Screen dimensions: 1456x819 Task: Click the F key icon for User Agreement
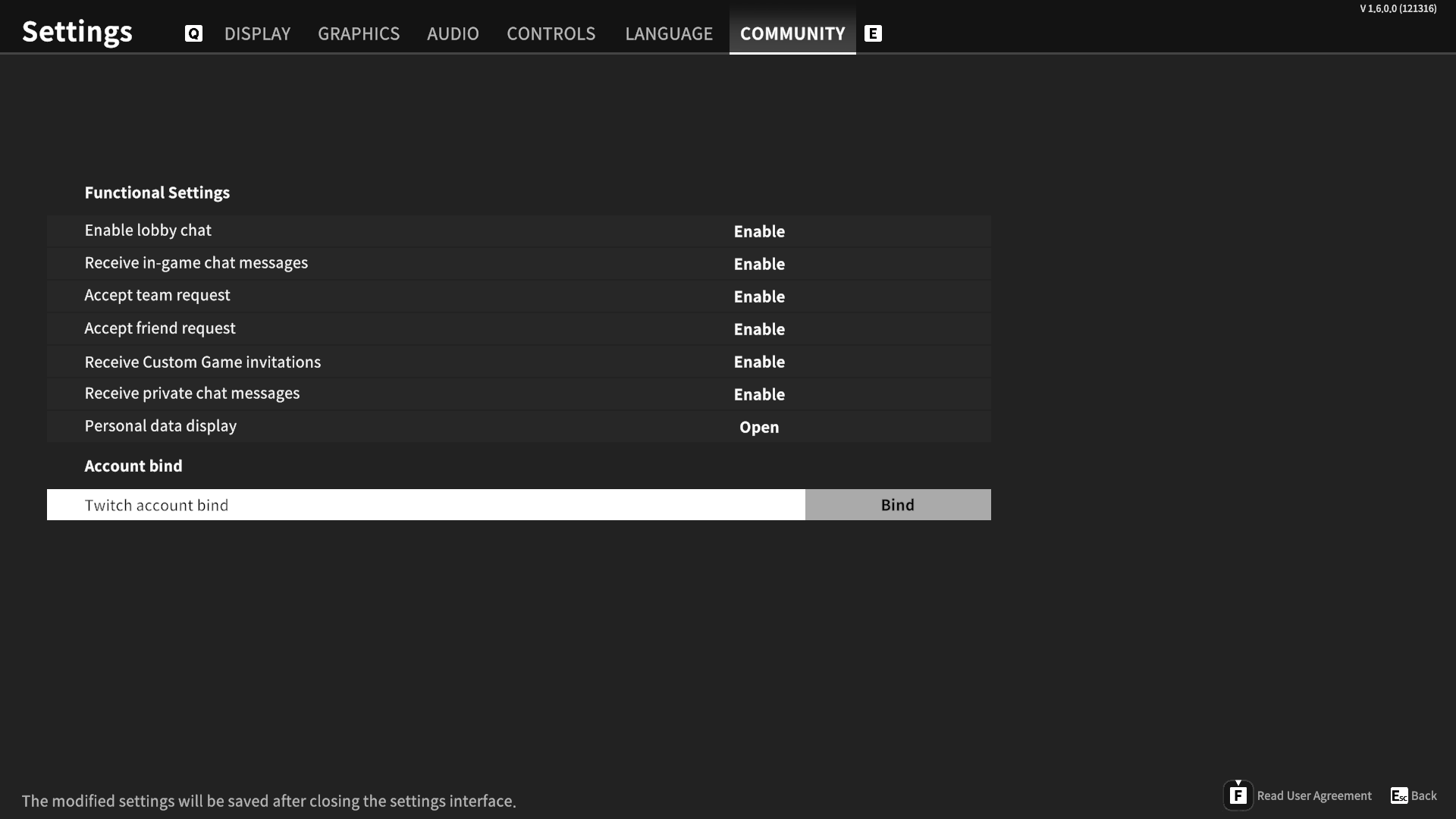click(x=1238, y=795)
